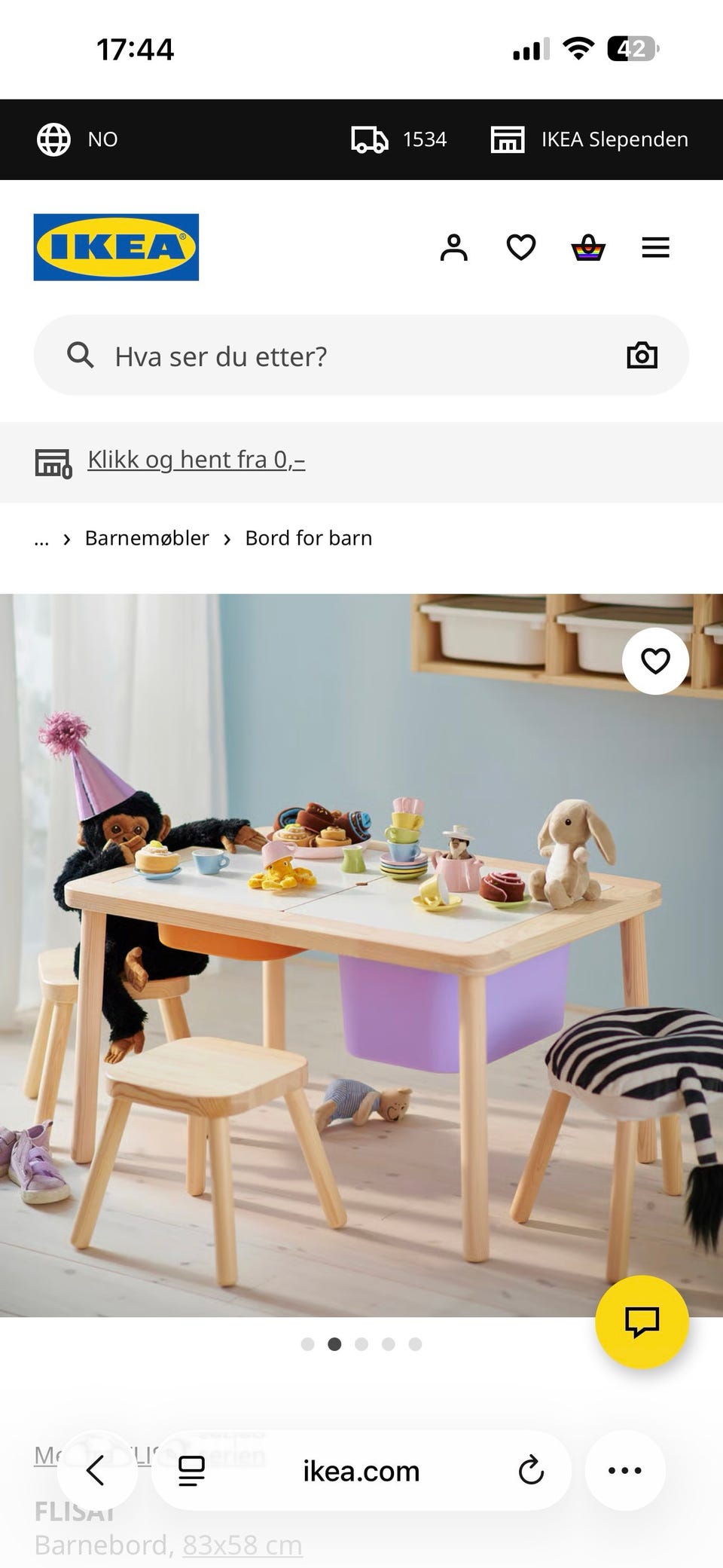The height and width of the screenshot is (1568, 723).
Task: Go to Barnemøbler breadcrumb
Action: point(147,538)
